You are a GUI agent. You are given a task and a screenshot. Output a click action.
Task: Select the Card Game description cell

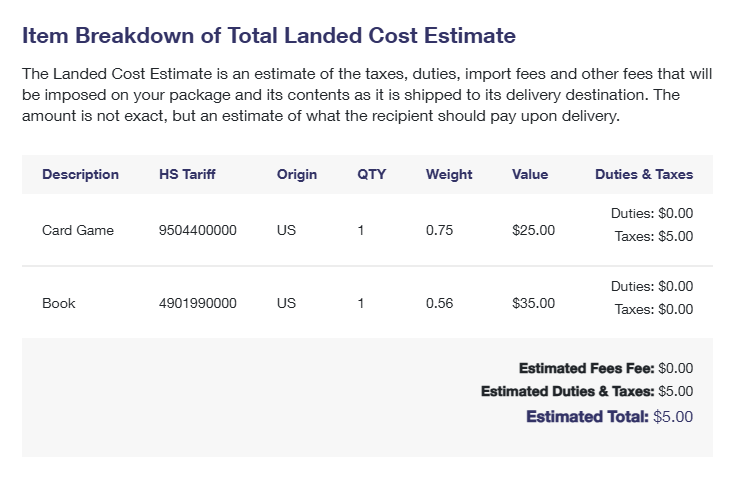[78, 230]
